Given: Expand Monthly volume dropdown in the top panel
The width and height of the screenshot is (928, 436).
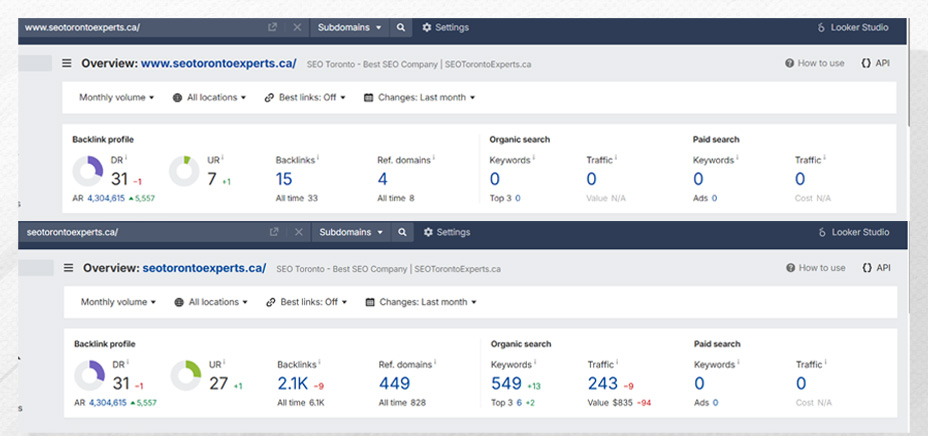Looking at the screenshot, I should pyautogui.click(x=117, y=98).
